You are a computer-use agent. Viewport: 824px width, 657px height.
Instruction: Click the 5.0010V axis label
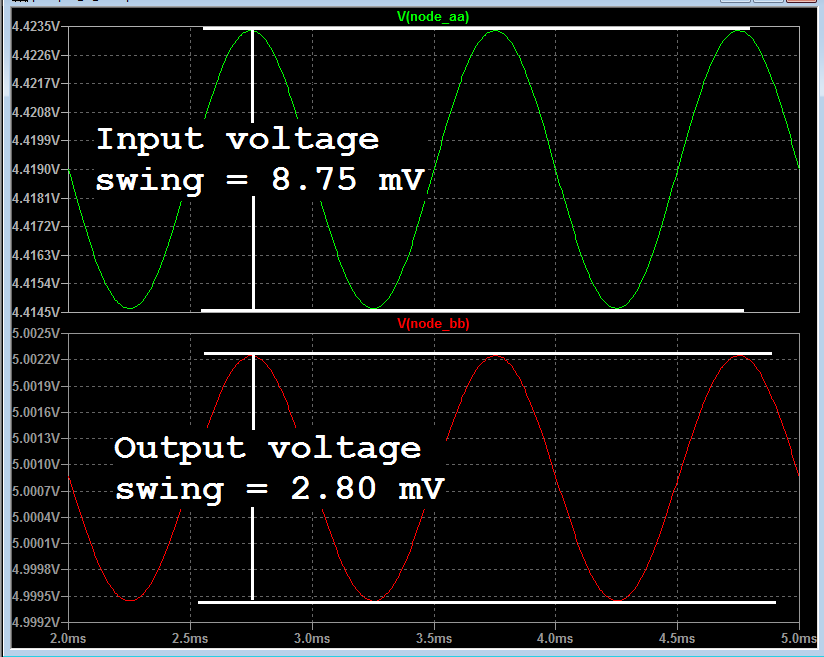pyautogui.click(x=36, y=464)
